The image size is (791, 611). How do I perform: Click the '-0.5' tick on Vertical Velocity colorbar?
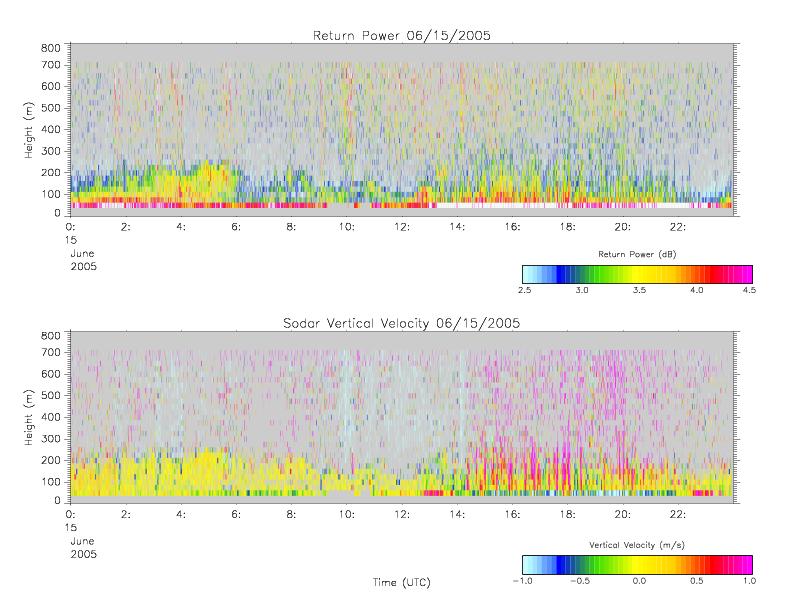[x=580, y=581]
